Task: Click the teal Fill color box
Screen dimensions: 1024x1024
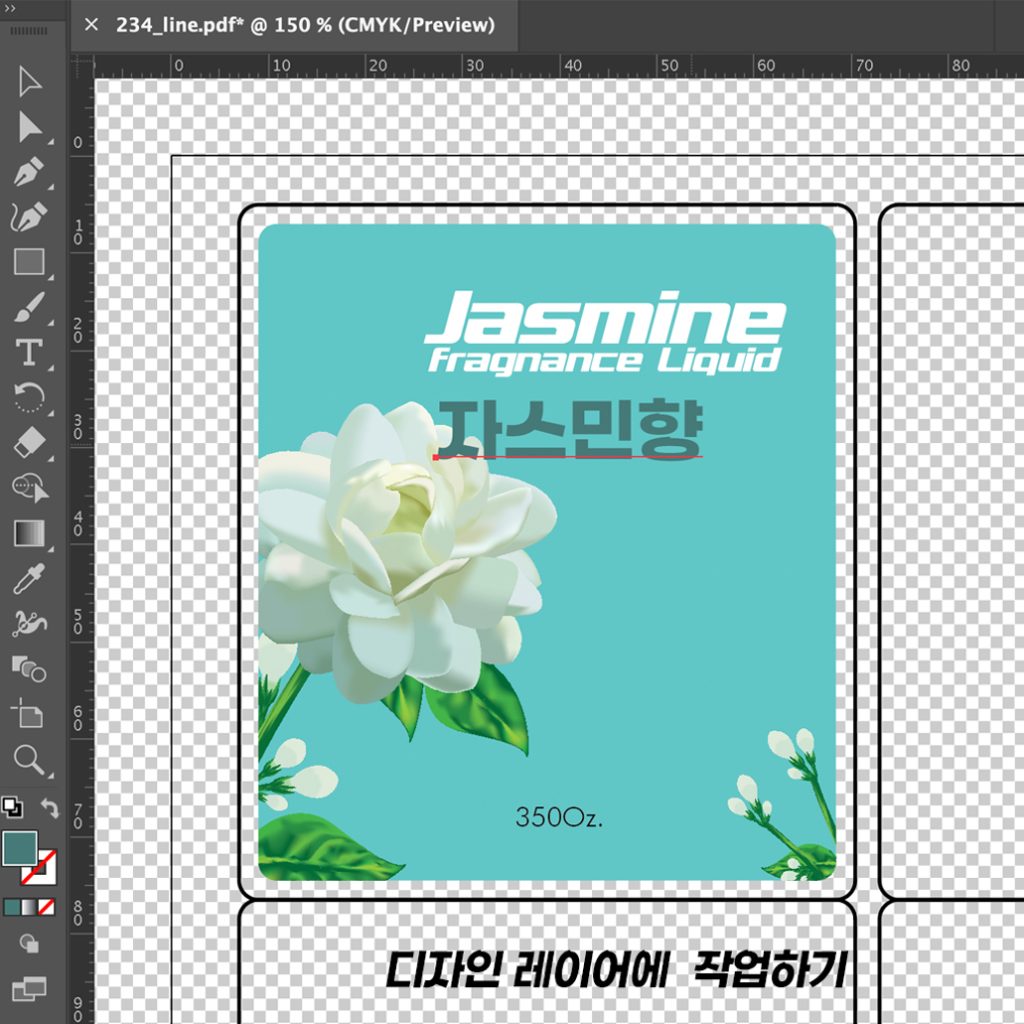Action: tap(20, 848)
